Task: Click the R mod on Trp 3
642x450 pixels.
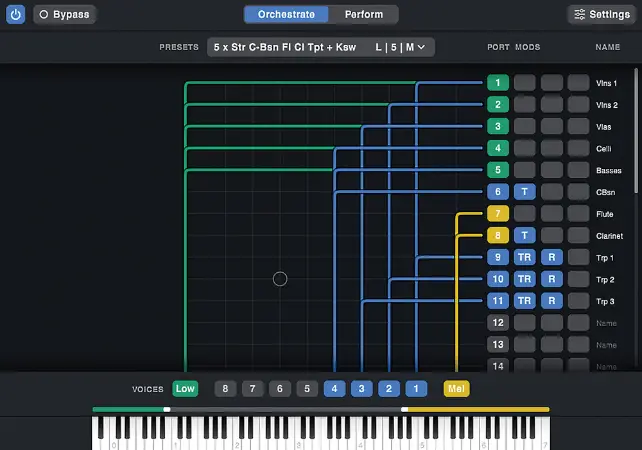Action: (x=551, y=300)
